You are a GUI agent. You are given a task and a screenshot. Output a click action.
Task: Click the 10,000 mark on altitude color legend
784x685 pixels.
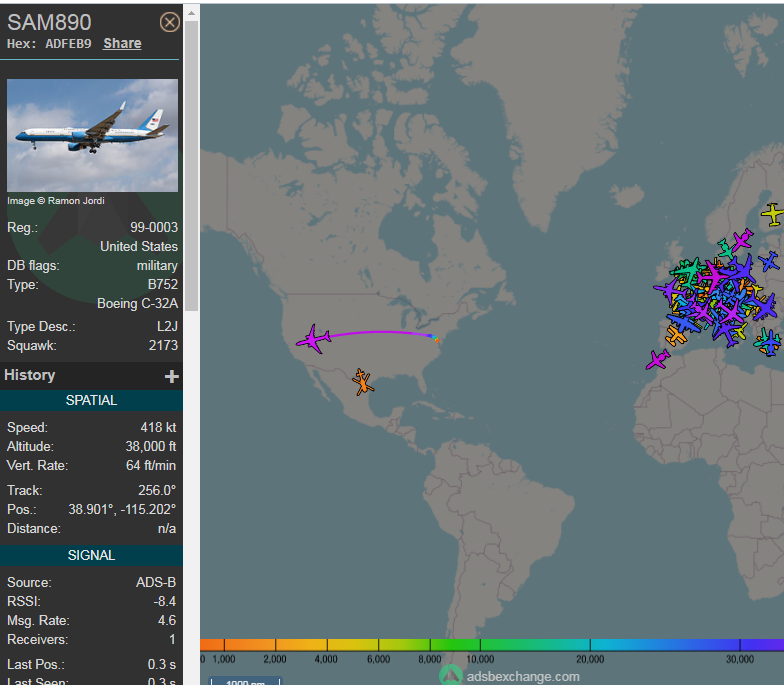point(480,659)
